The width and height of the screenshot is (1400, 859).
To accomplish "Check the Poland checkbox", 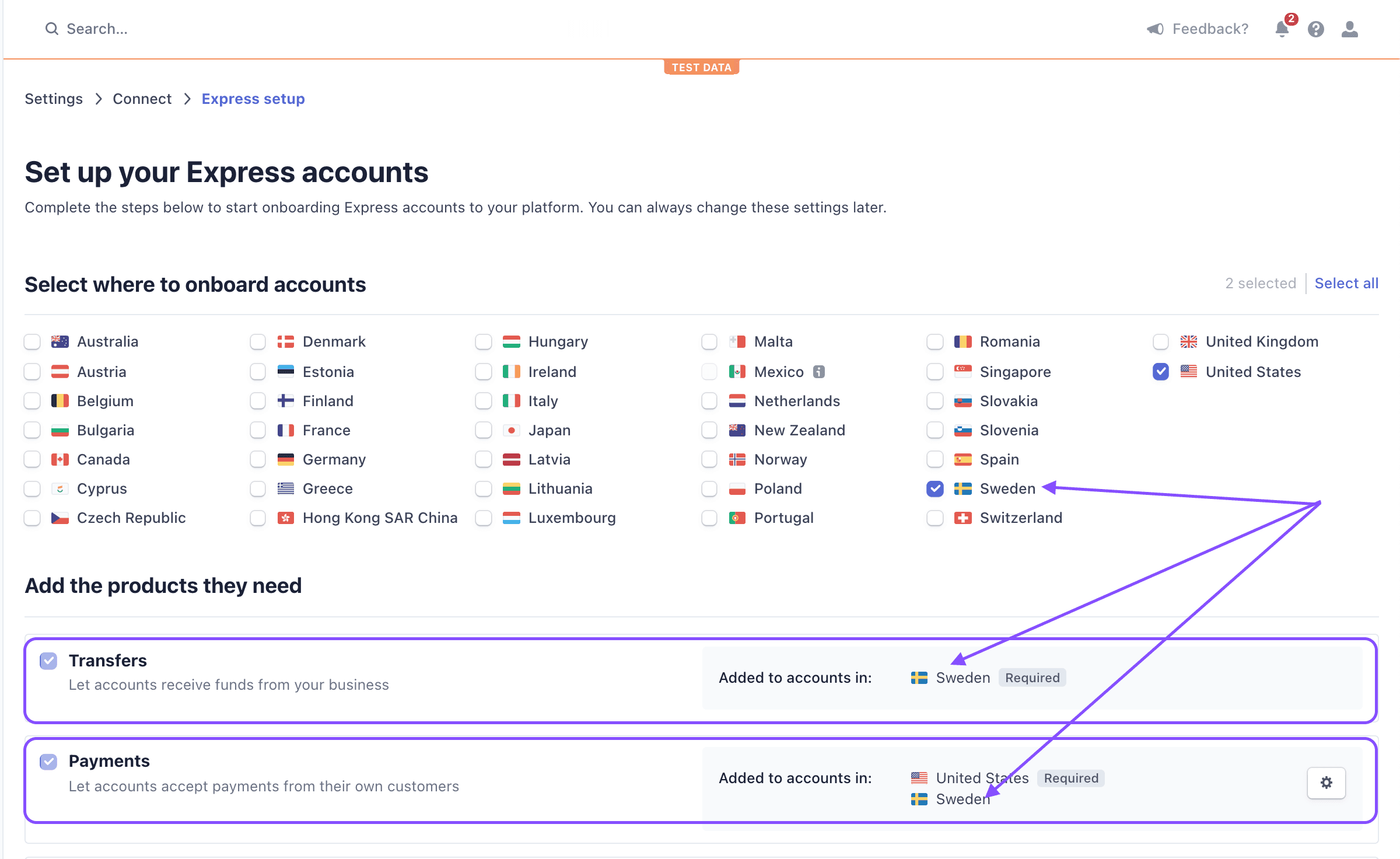I will point(709,488).
